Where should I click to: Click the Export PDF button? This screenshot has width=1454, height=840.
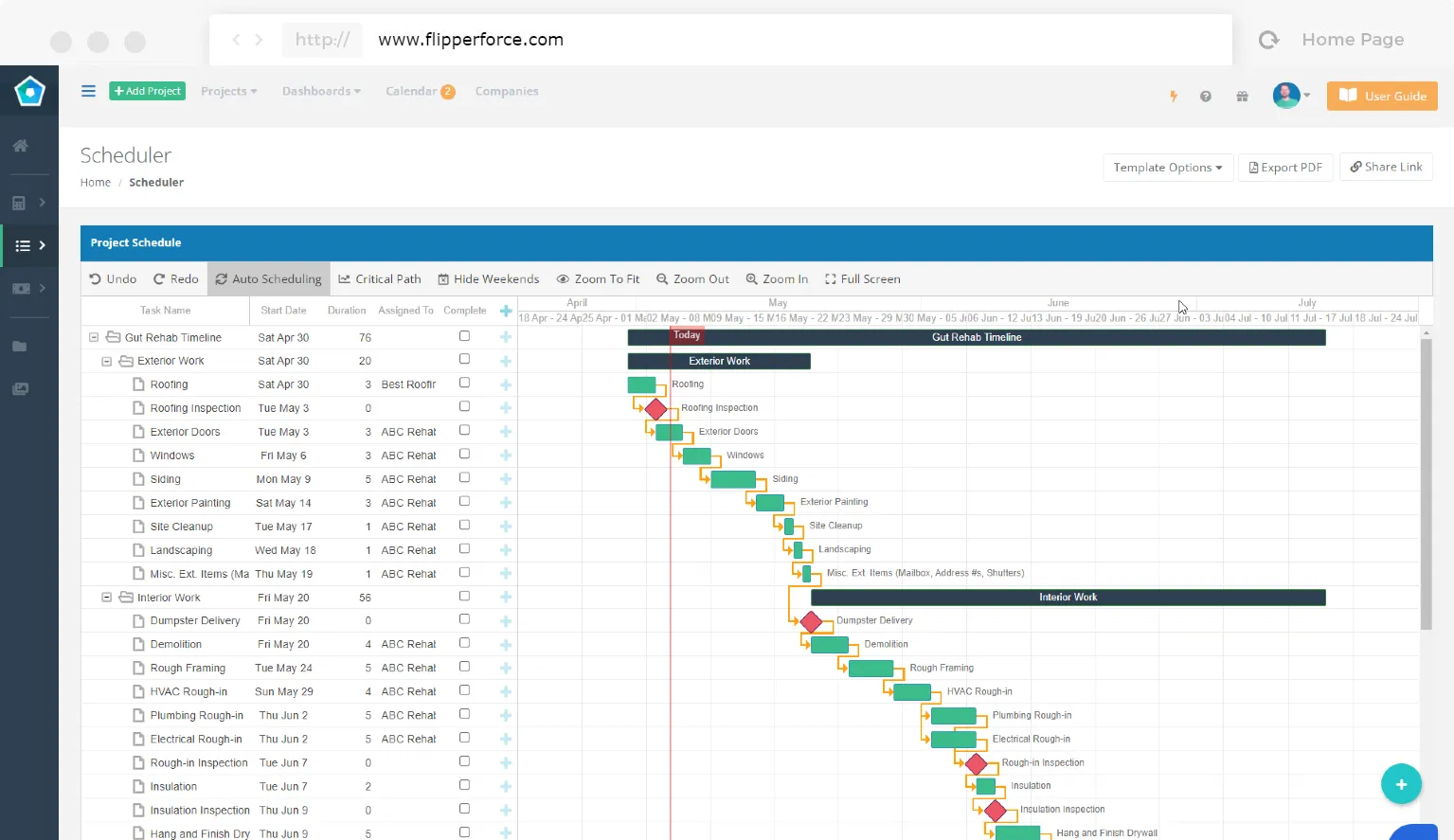(x=1285, y=167)
